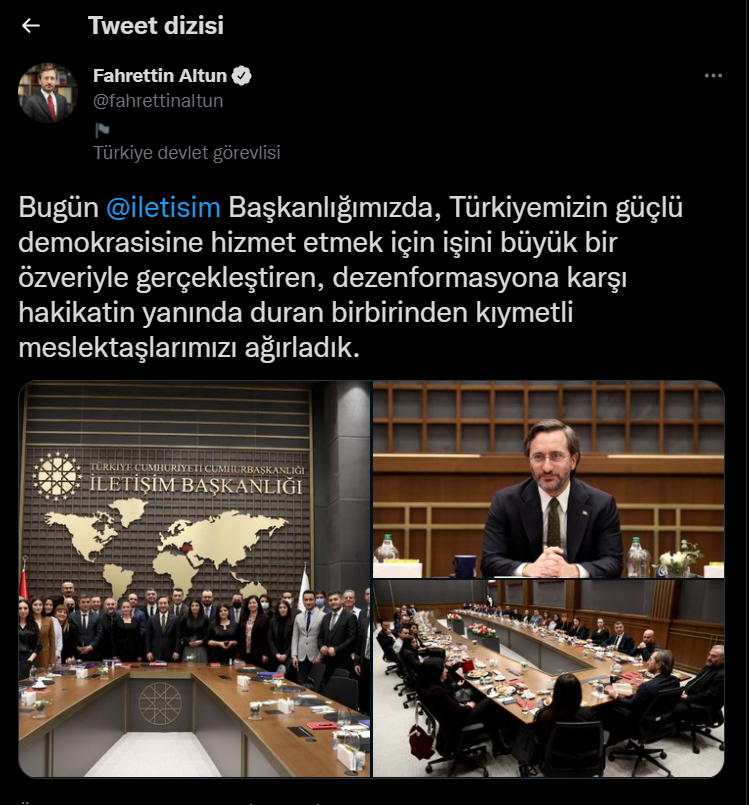The image size is (749, 805).
Task: Go back using the left arrow
Action: 31,26
